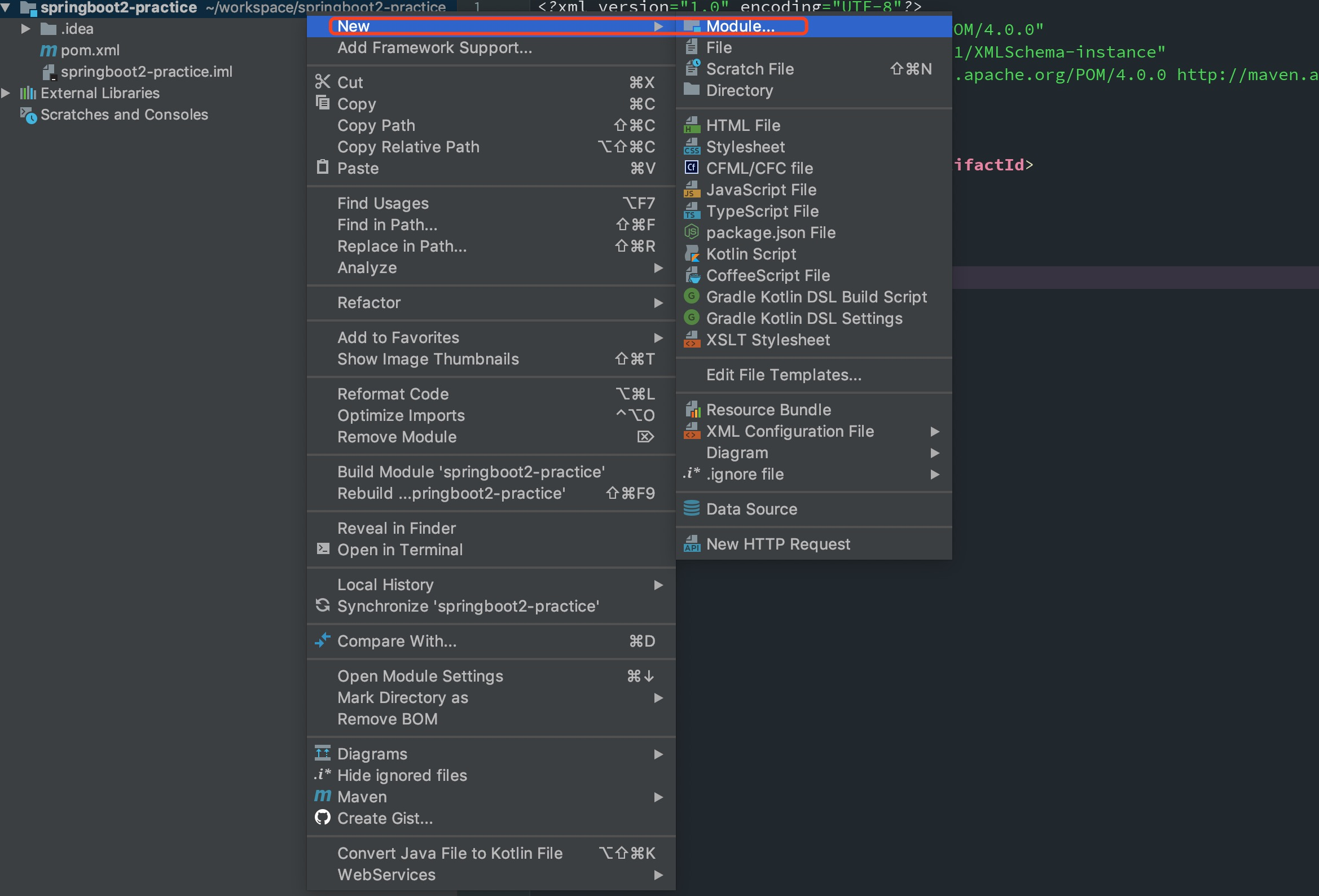Click the Gradle Kotlin DSL Build Script icon
Screen dimensions: 1319x896
click(x=691, y=296)
